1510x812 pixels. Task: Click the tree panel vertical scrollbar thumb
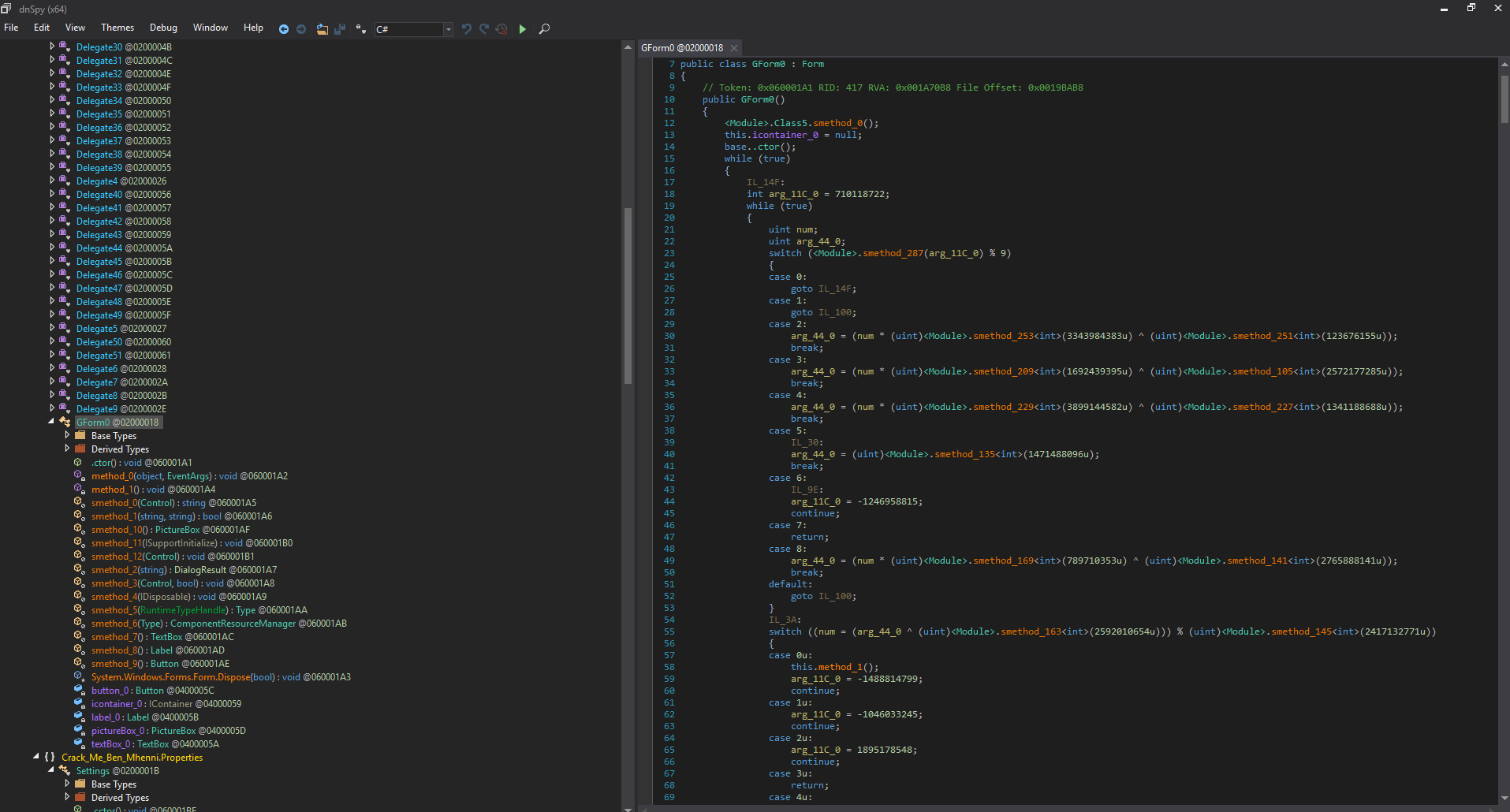[x=628, y=296]
